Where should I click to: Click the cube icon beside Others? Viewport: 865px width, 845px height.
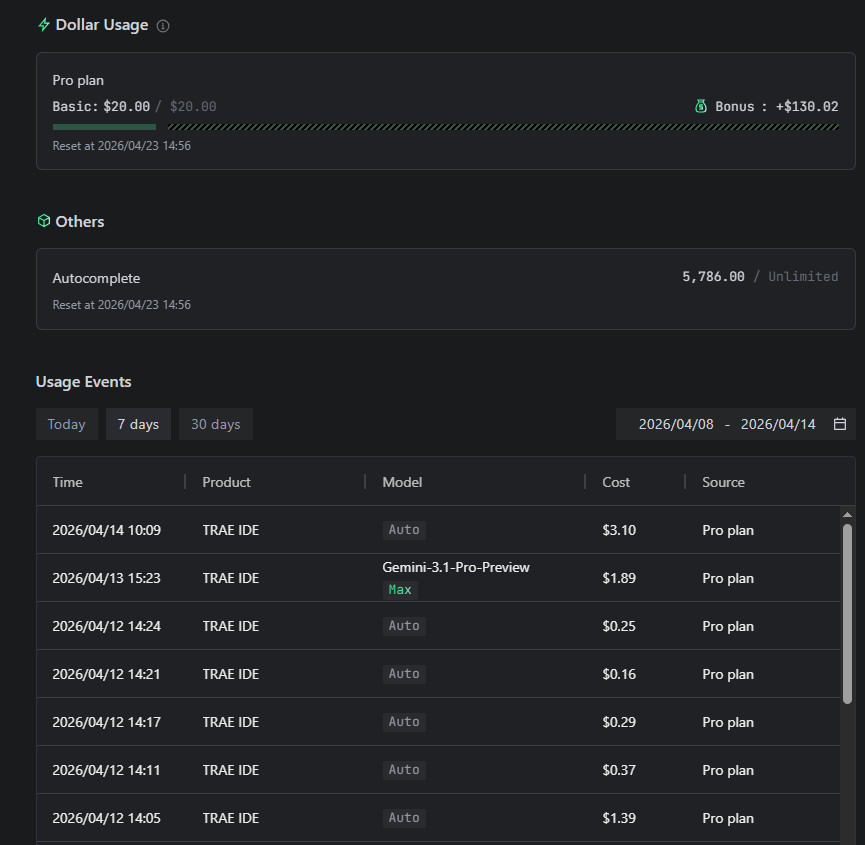tap(44, 221)
